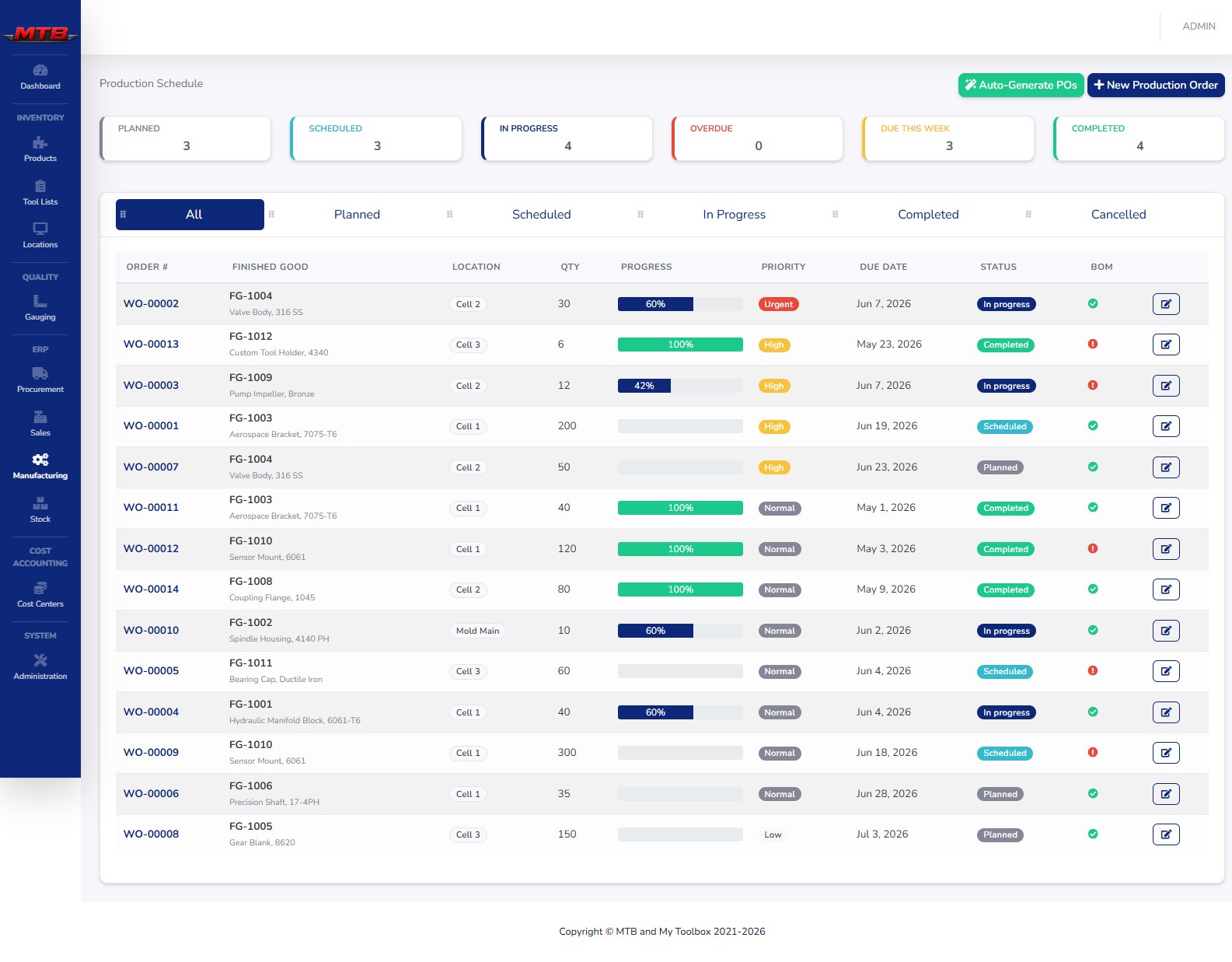
Task: Switch to the Planned tab
Action: pos(357,215)
